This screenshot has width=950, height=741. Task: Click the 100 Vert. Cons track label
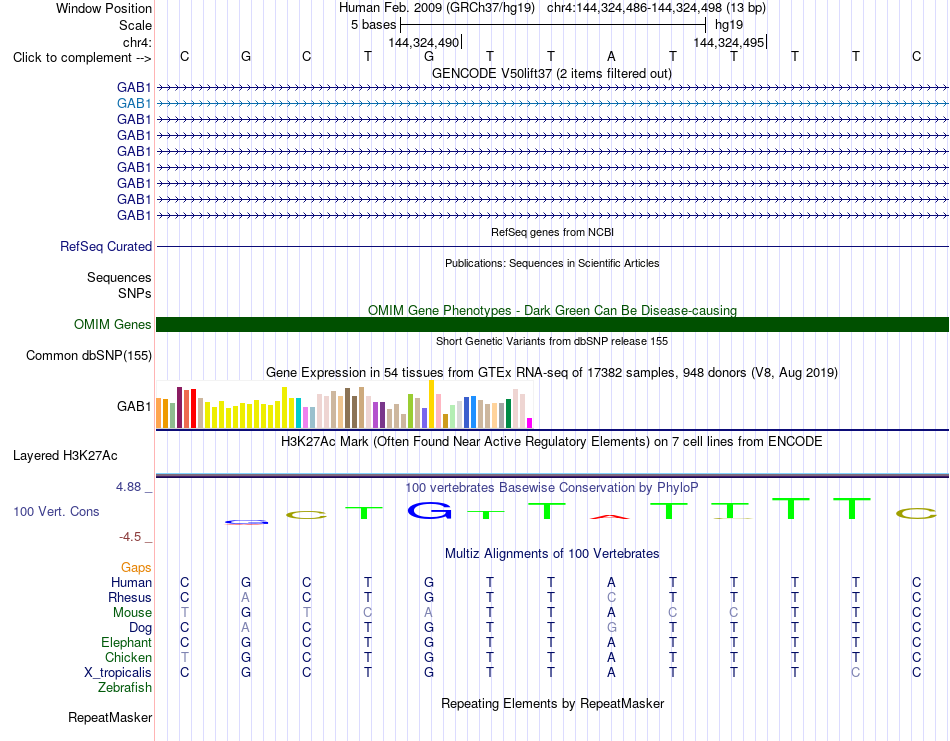tap(56, 511)
